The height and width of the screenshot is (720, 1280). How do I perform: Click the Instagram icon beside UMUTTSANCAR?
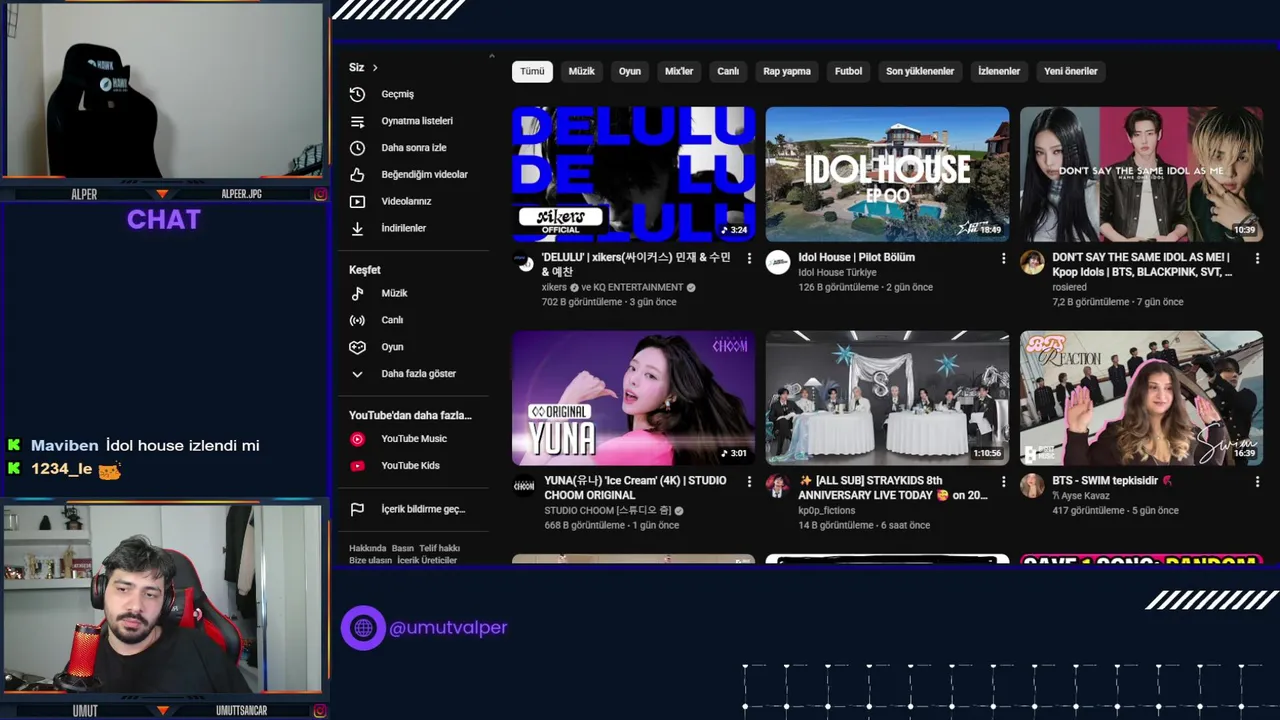pos(320,711)
